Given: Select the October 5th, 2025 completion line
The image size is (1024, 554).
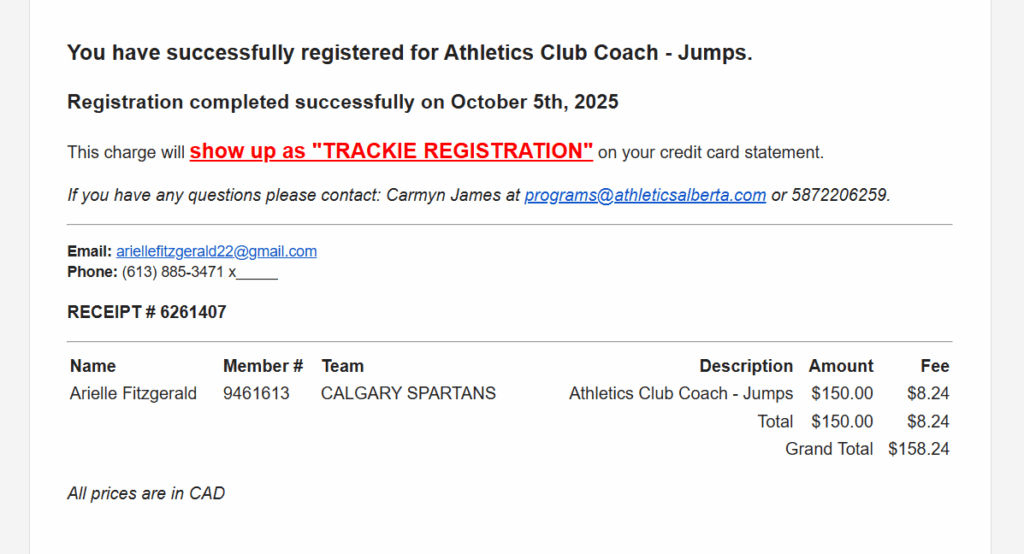Looking at the screenshot, I should 342,102.
